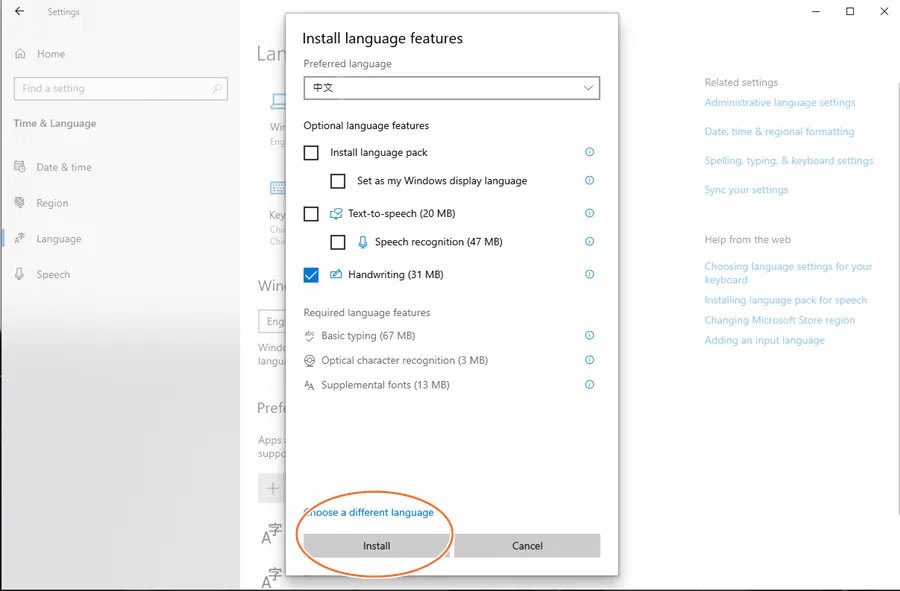
Task: Uncheck the Handwriting checkbox
Action: tap(311, 275)
